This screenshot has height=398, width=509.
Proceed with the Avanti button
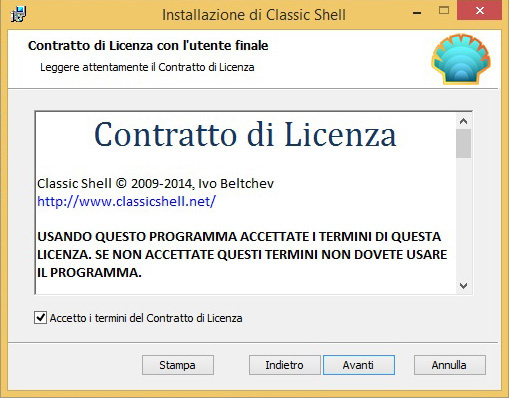(359, 365)
